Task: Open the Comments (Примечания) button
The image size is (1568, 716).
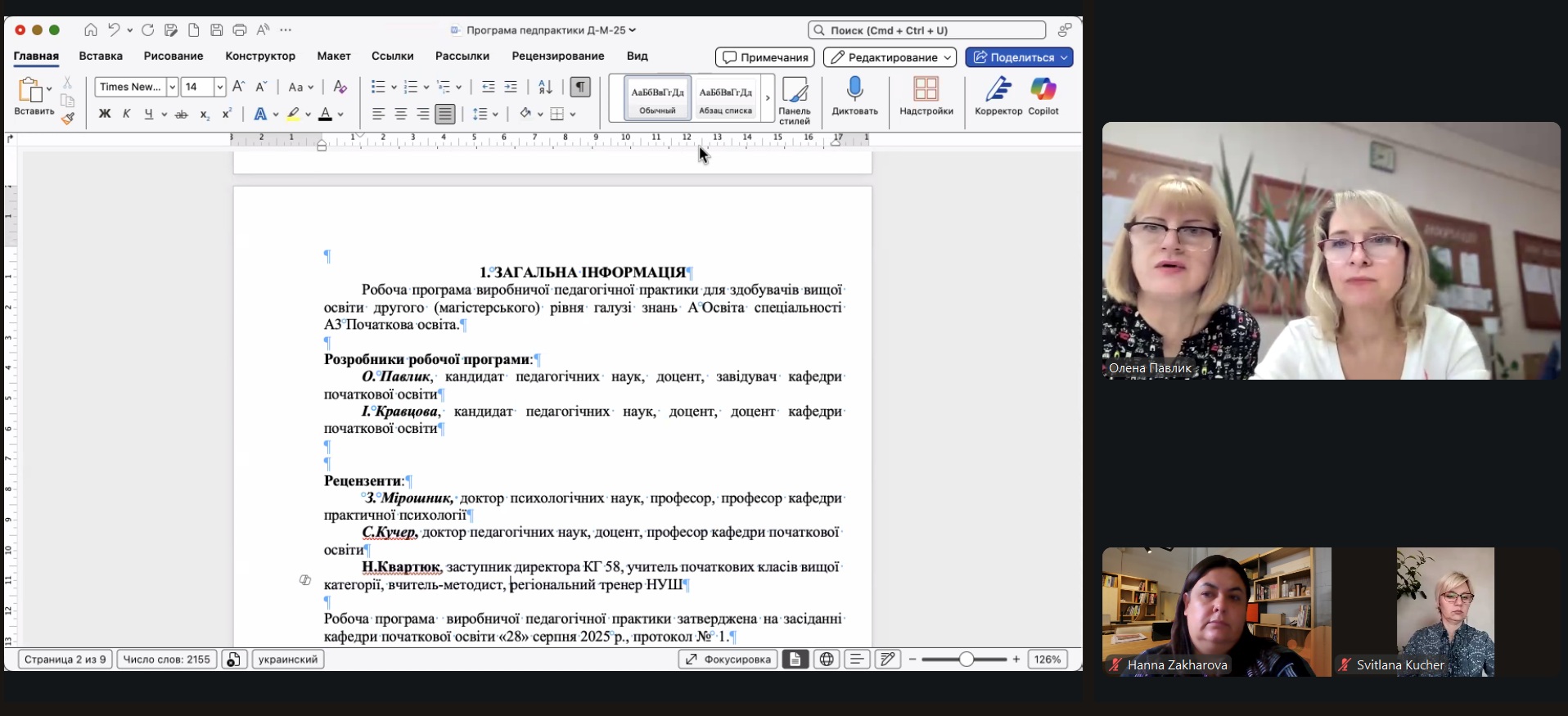Action: point(764,57)
